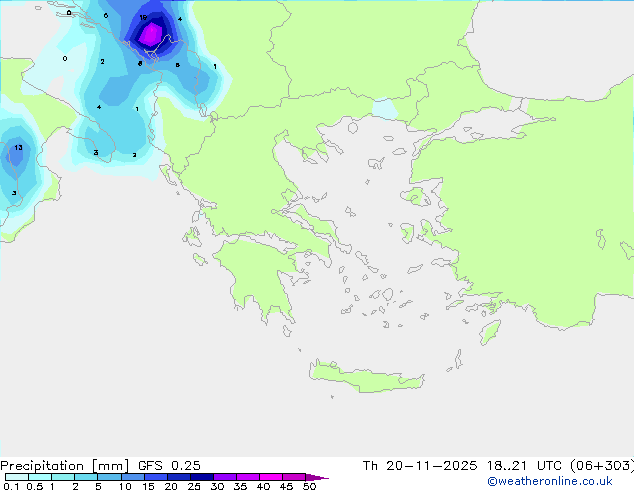Screen dimensions: 634x490
Task: Click the legend swatch between 40 and 45
Action: (x=271, y=477)
